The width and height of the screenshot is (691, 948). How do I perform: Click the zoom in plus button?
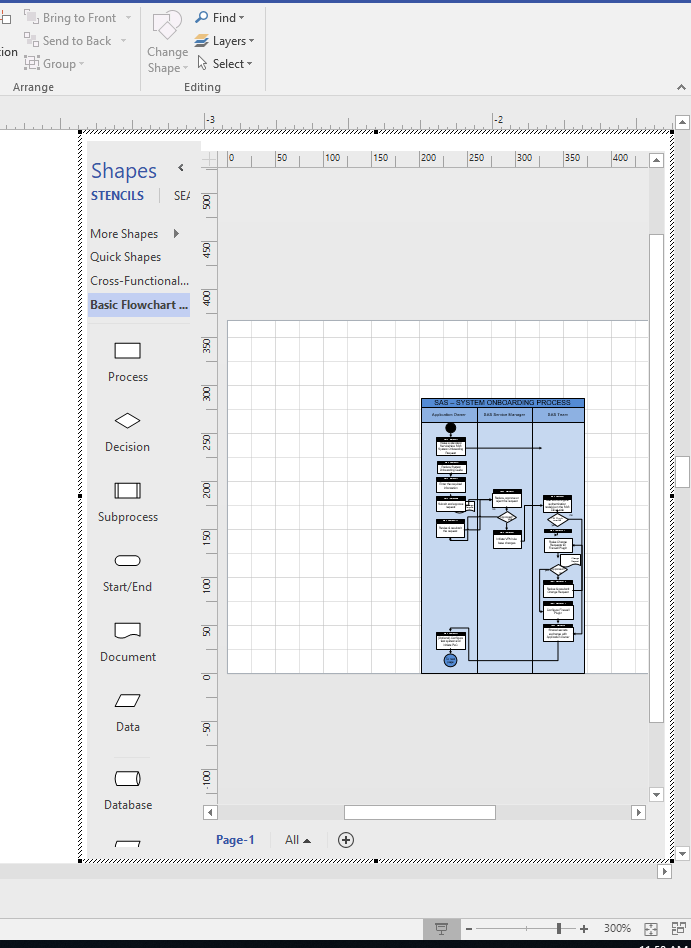584,929
